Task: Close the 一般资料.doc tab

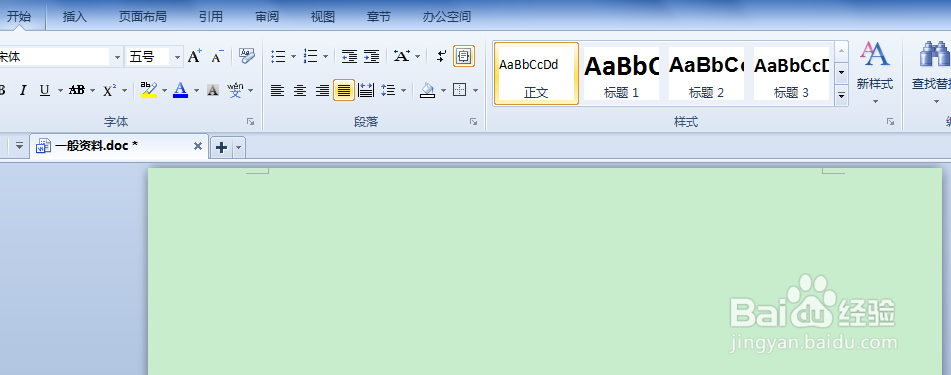Action: [197, 146]
